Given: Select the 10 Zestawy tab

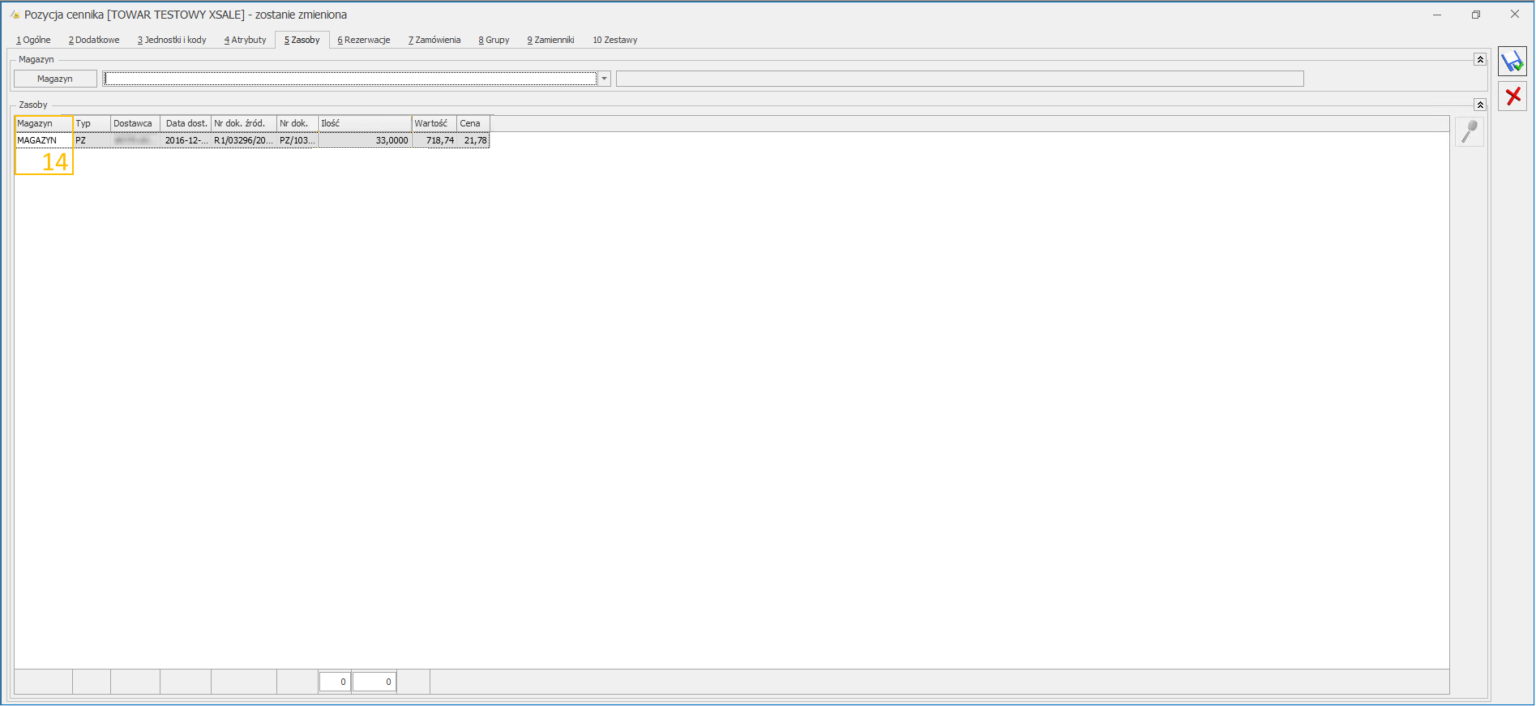Looking at the screenshot, I should (615, 40).
